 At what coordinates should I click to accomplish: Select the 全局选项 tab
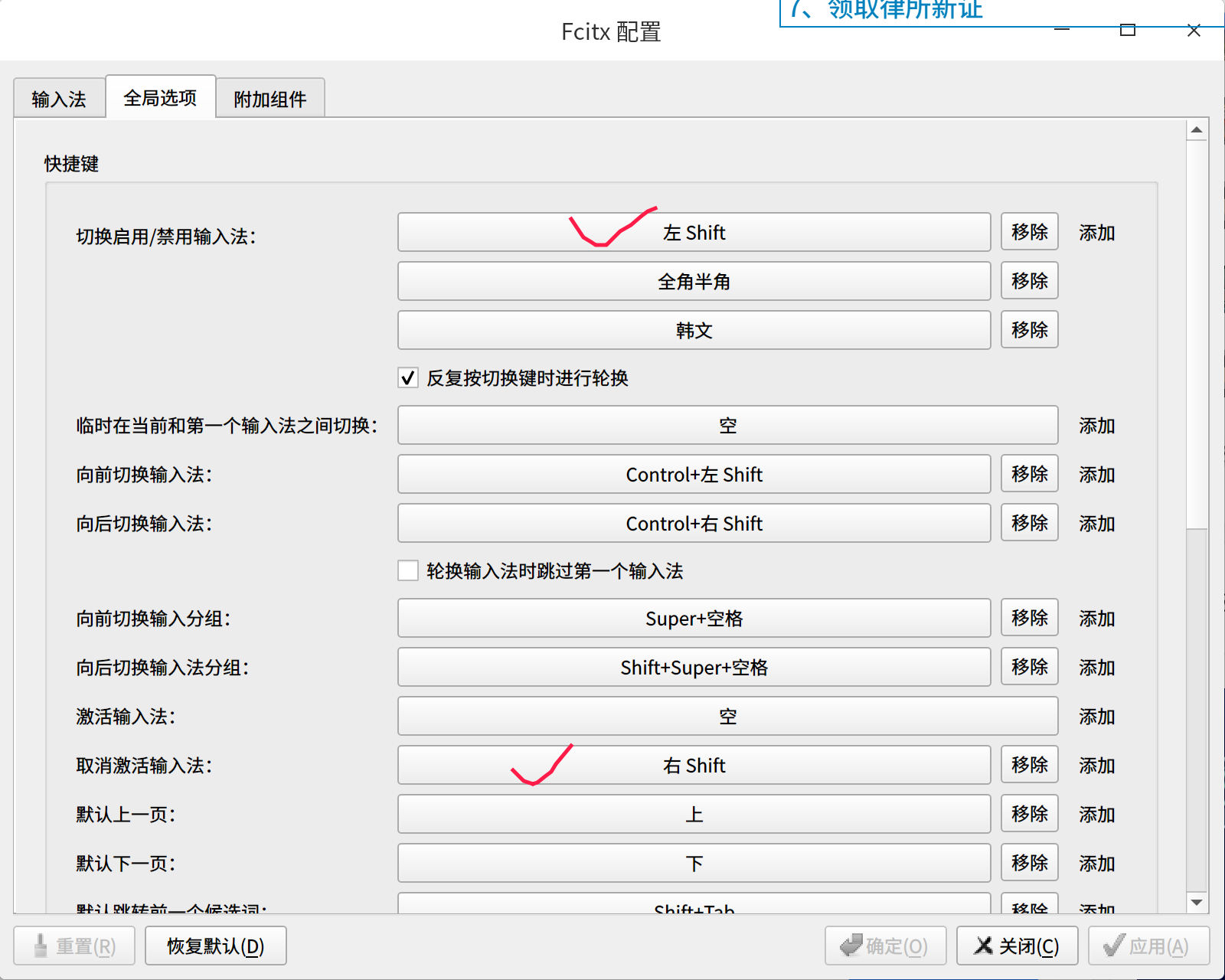click(161, 97)
